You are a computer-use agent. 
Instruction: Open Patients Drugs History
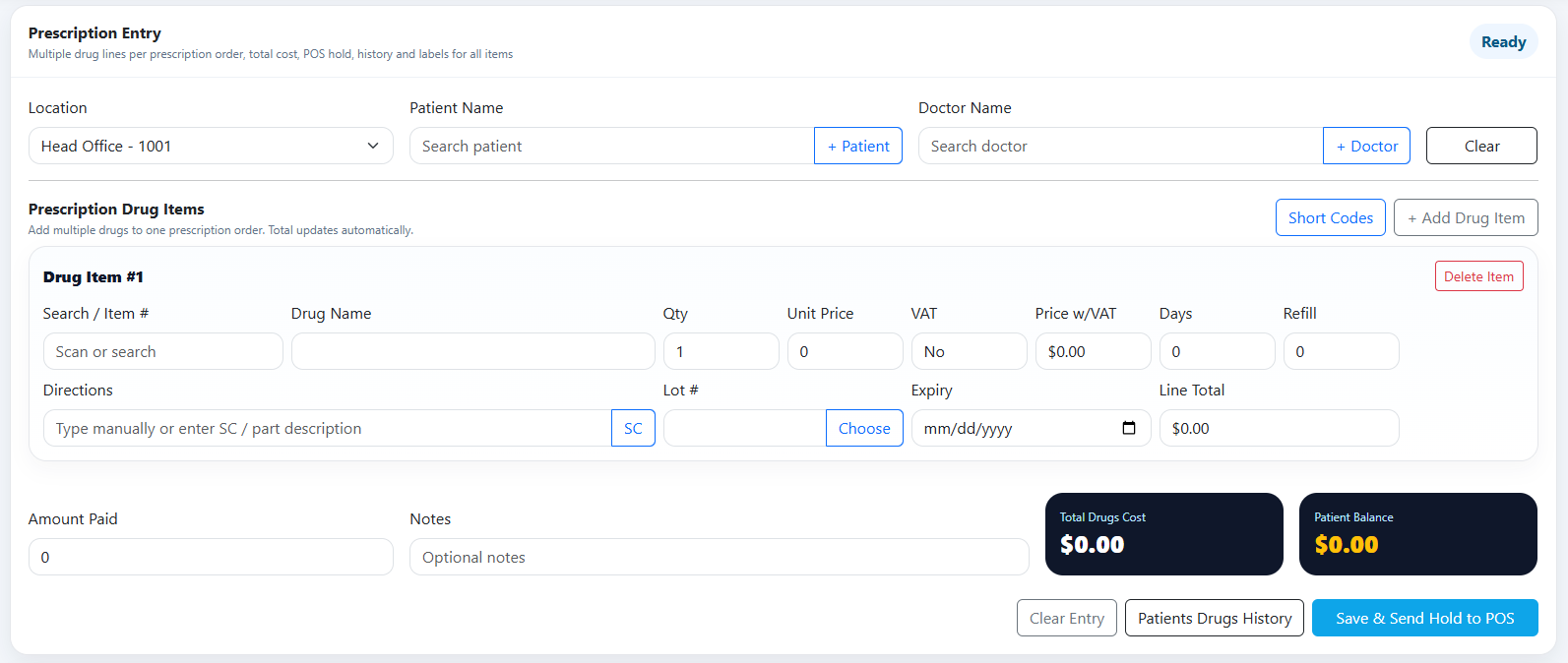pos(1215,618)
